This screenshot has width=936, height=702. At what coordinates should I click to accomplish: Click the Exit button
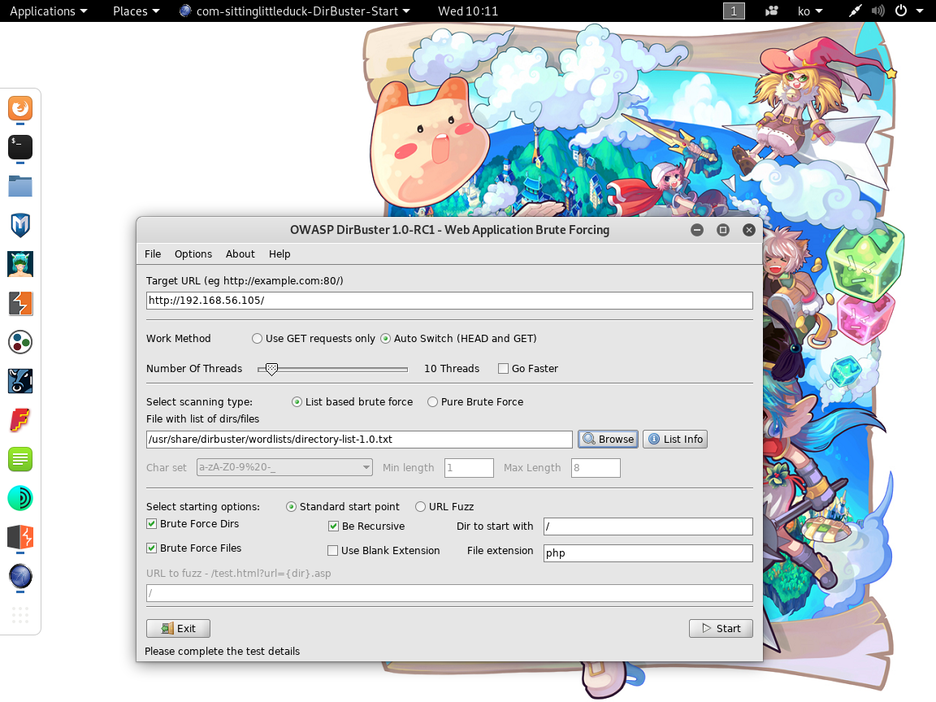(178, 628)
